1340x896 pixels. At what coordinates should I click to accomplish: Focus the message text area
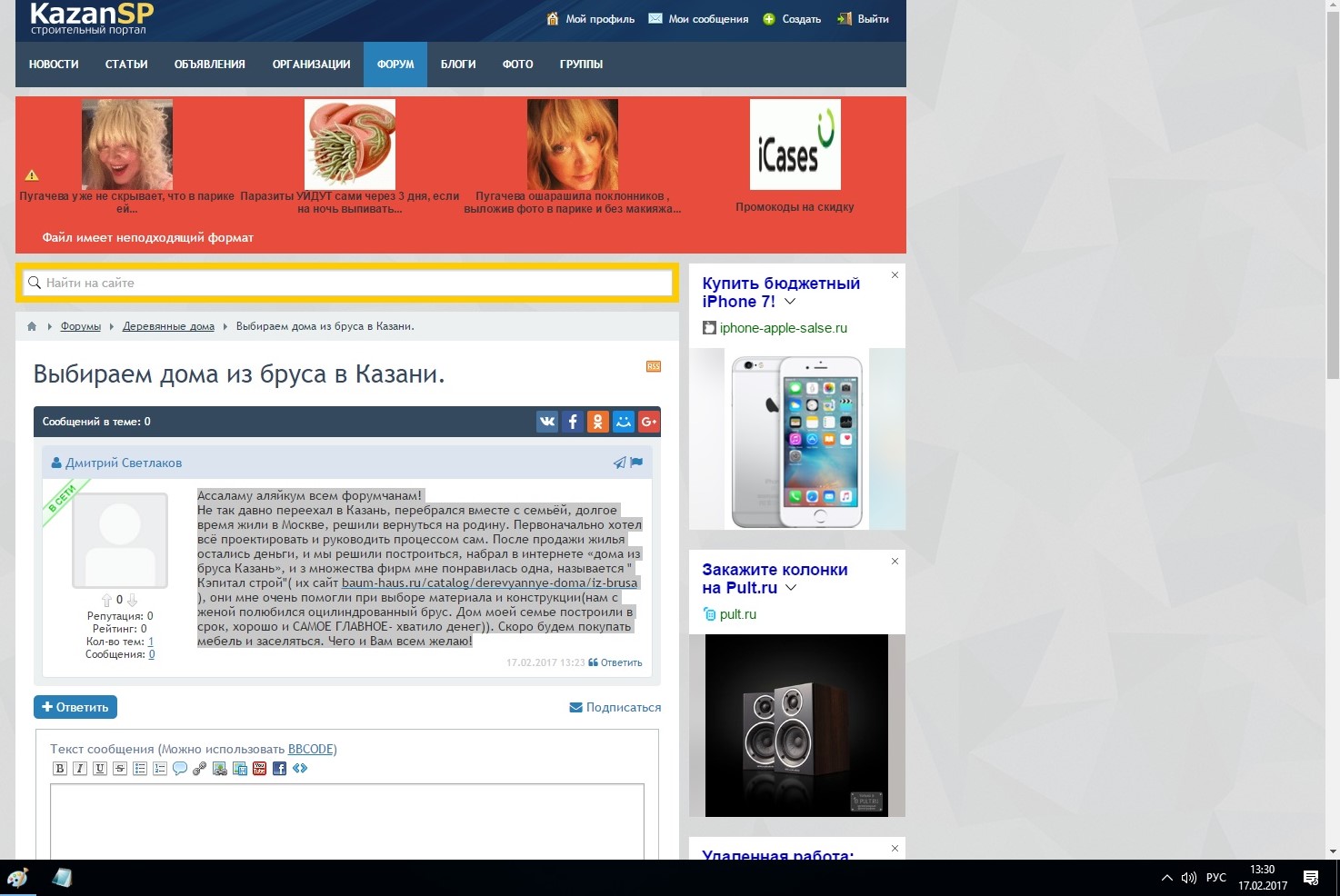coord(347,821)
